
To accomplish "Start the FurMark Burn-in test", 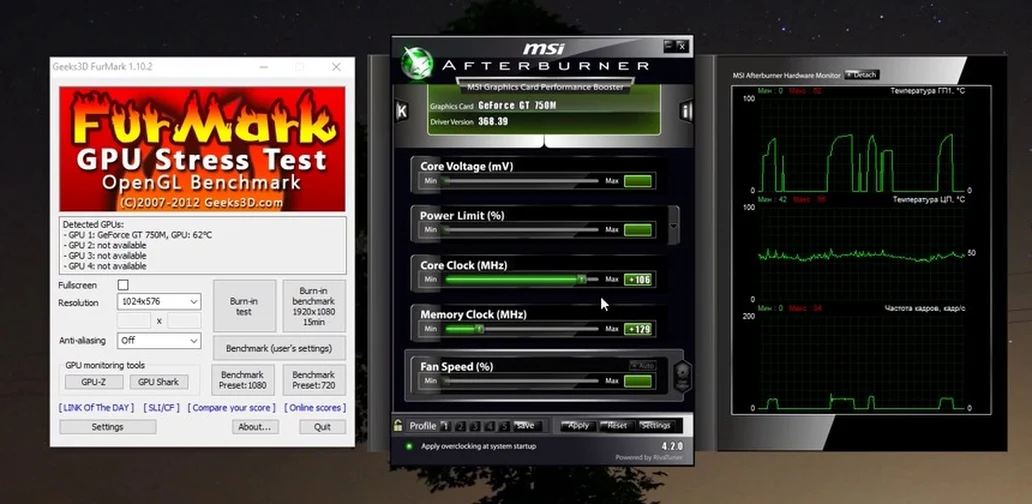I will [244, 306].
